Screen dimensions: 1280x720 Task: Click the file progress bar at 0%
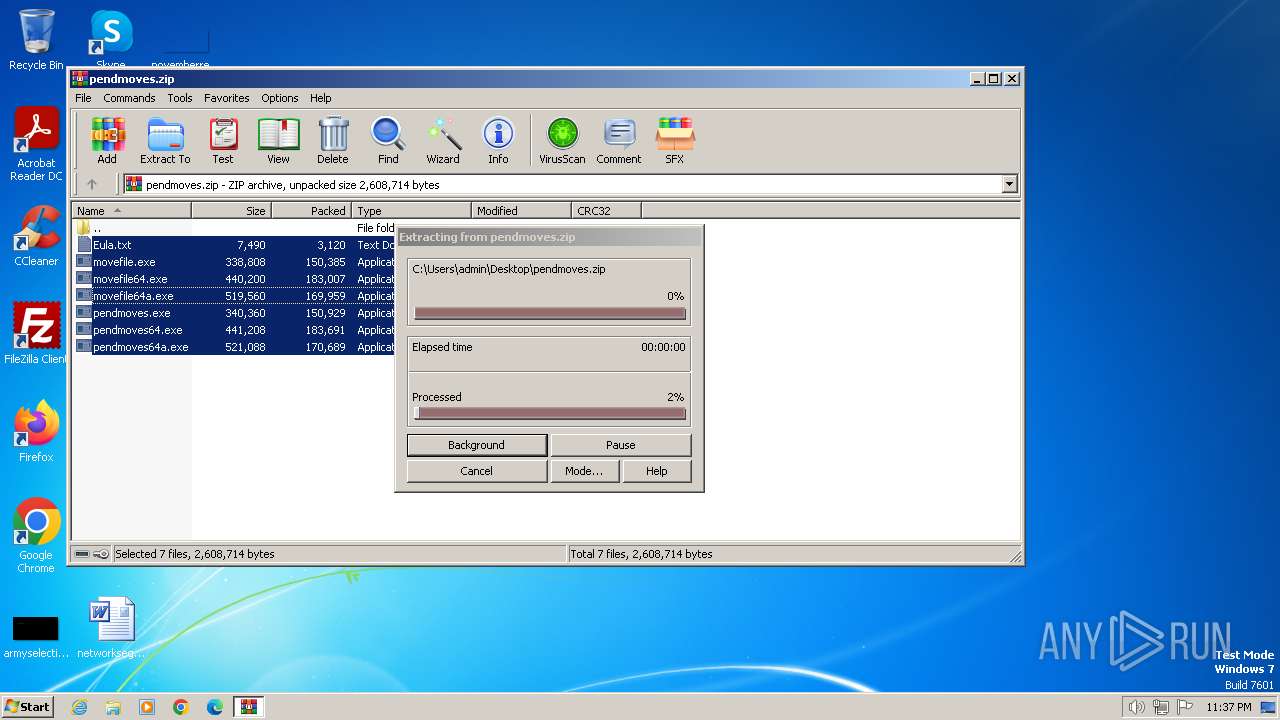pyautogui.click(x=550, y=313)
